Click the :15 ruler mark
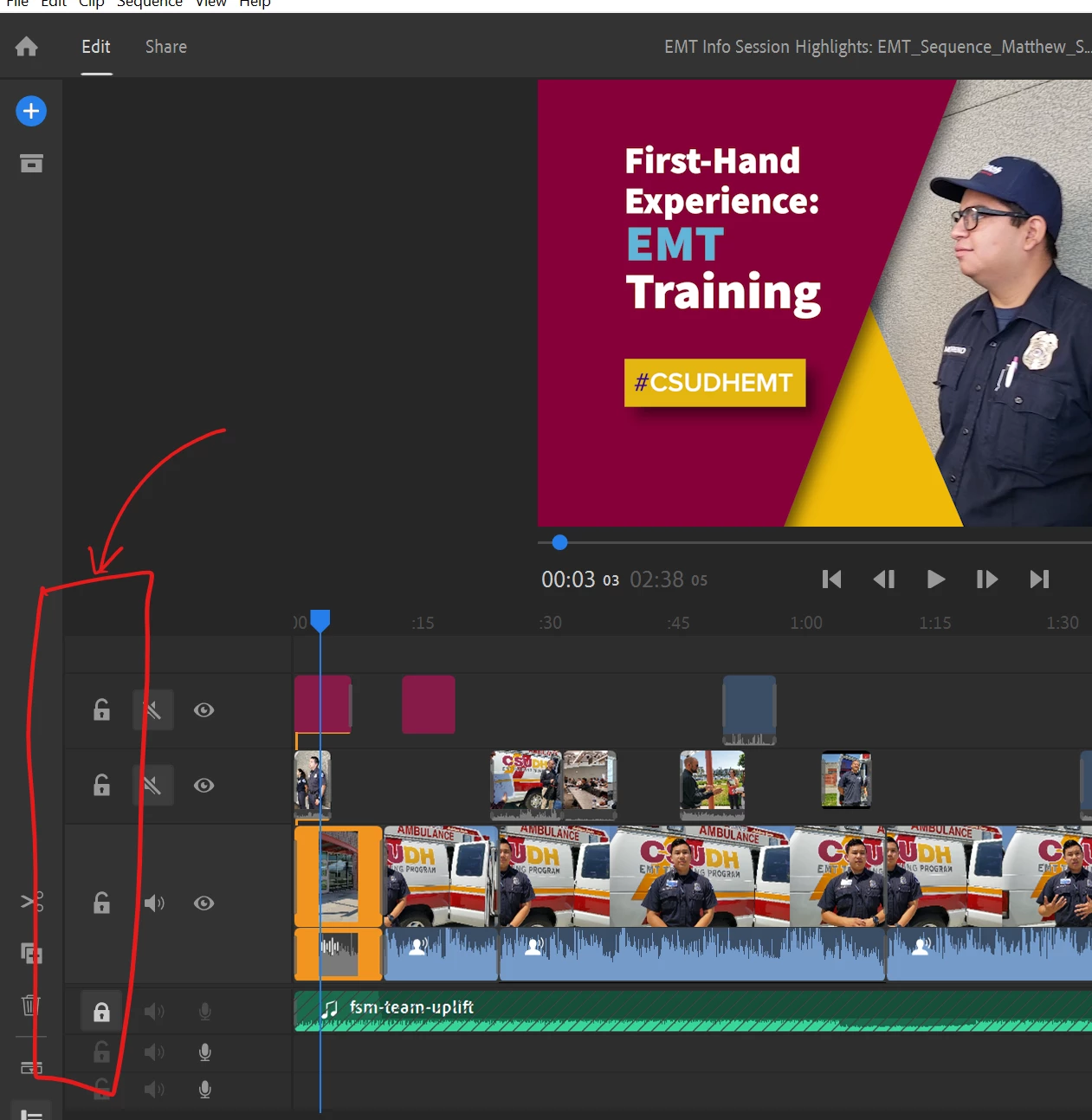The image size is (1092, 1120). click(423, 623)
